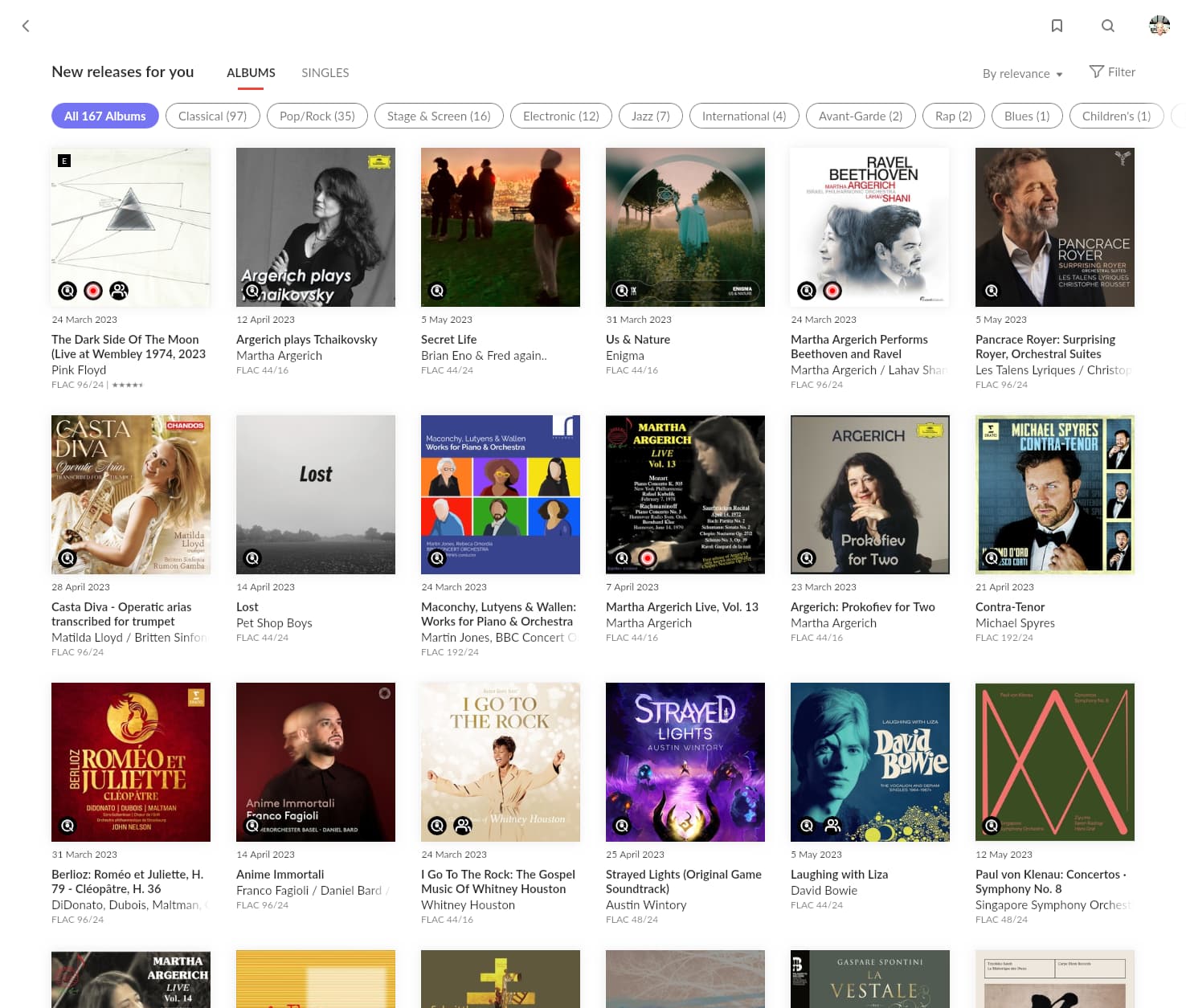This screenshot has height=1008, width=1186.
Task: Click the search magnifier icon
Action: pyautogui.click(x=1107, y=26)
